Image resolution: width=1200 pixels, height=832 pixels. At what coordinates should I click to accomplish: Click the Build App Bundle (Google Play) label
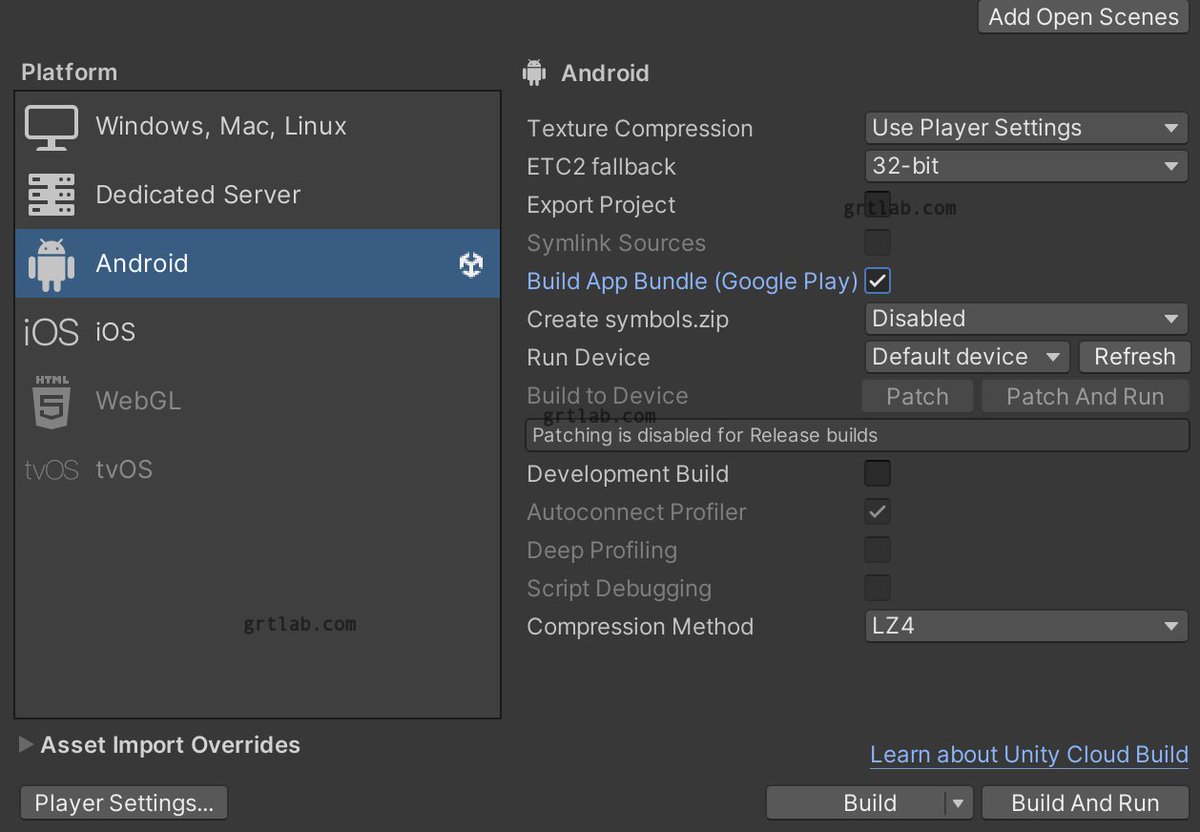point(692,281)
